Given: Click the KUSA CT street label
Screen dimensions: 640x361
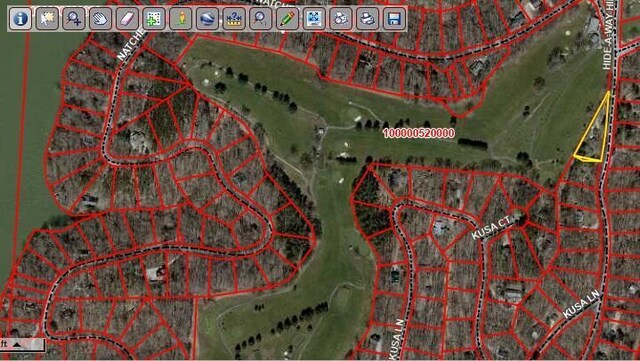Looking at the screenshot, I should point(491,228).
